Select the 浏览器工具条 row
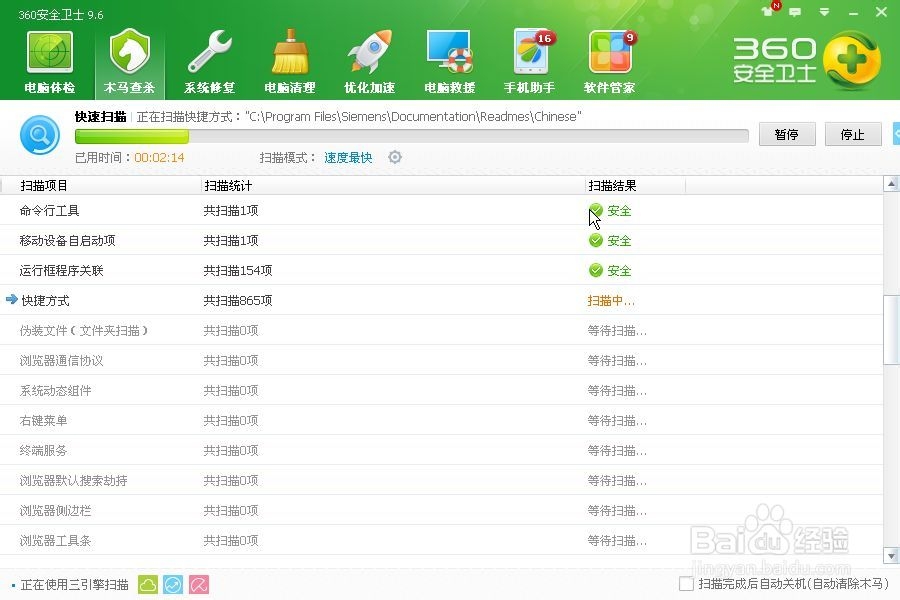This screenshot has height=600, width=900. tap(441, 540)
